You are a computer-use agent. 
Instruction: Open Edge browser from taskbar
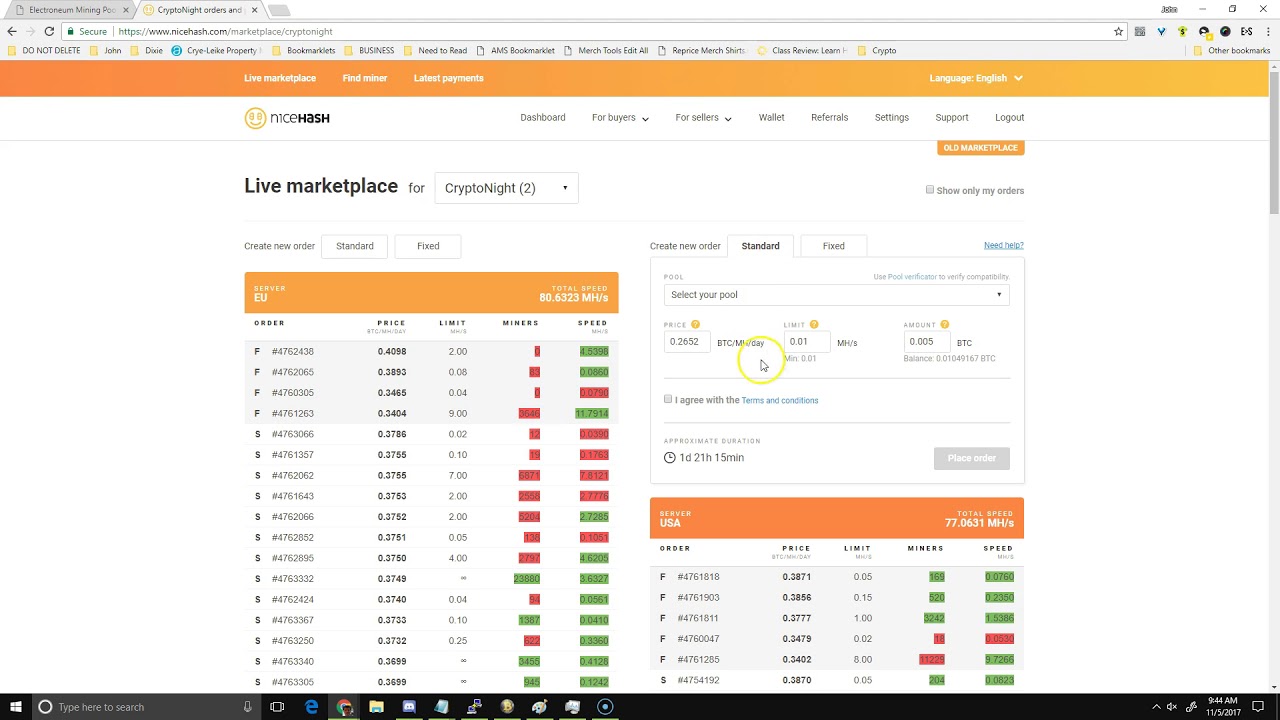pyautogui.click(x=311, y=707)
